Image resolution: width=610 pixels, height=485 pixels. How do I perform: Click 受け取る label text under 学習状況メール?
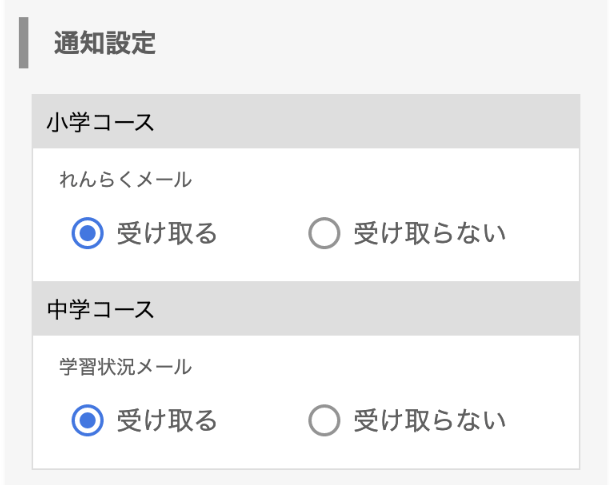[167, 420]
